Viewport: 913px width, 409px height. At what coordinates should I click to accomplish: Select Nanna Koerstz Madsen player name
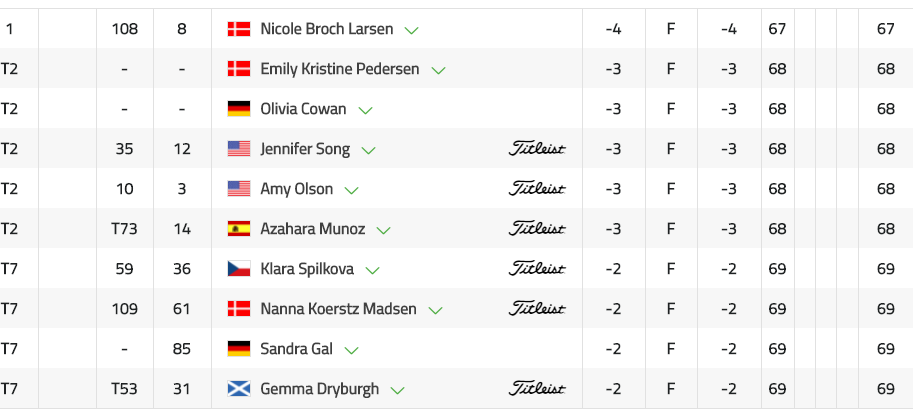(x=338, y=308)
